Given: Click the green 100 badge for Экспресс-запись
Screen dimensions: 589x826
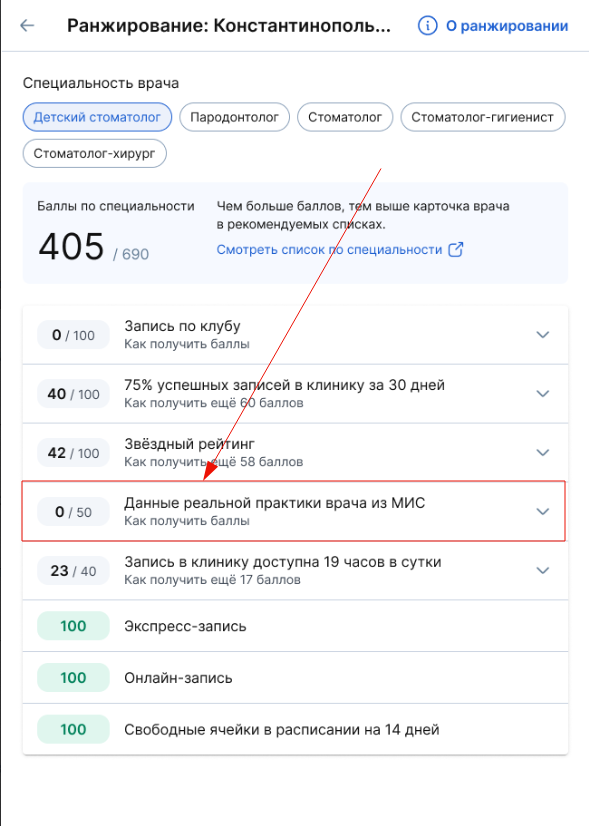Looking at the screenshot, I should (72, 625).
